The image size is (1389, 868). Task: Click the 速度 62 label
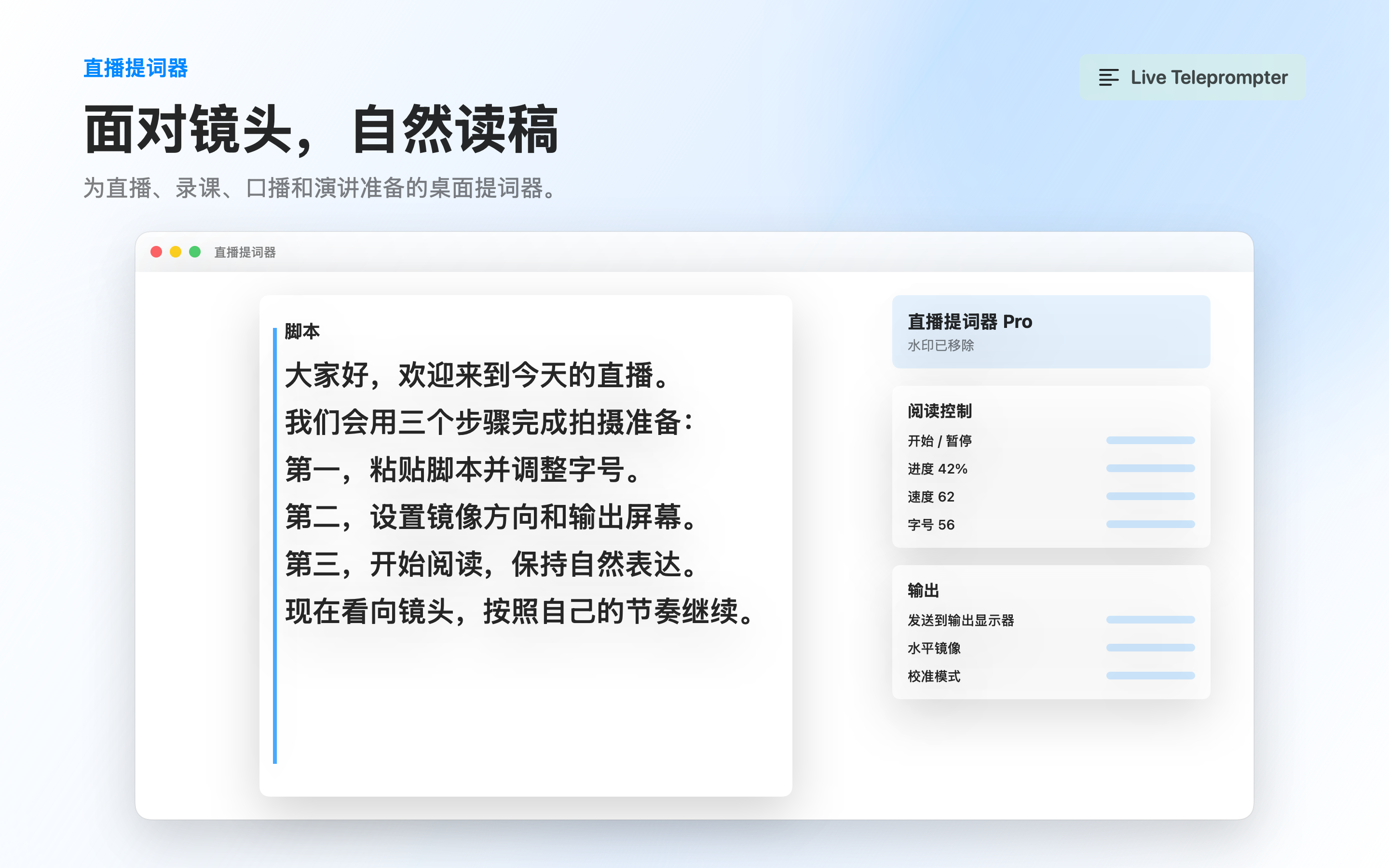click(931, 497)
